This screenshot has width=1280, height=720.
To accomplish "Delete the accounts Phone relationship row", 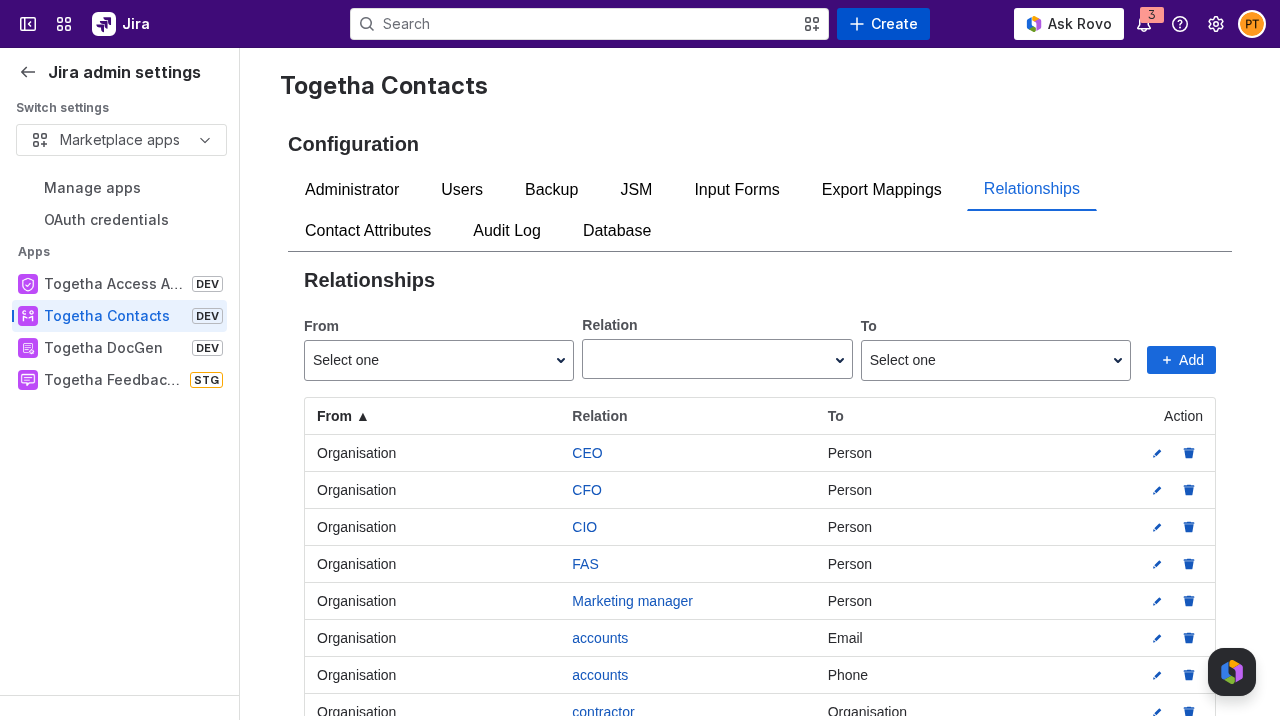I will point(1189,675).
